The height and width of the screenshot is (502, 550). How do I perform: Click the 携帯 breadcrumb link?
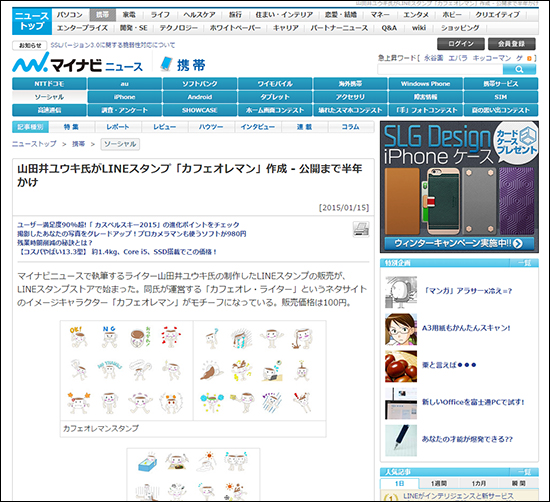(x=79, y=144)
